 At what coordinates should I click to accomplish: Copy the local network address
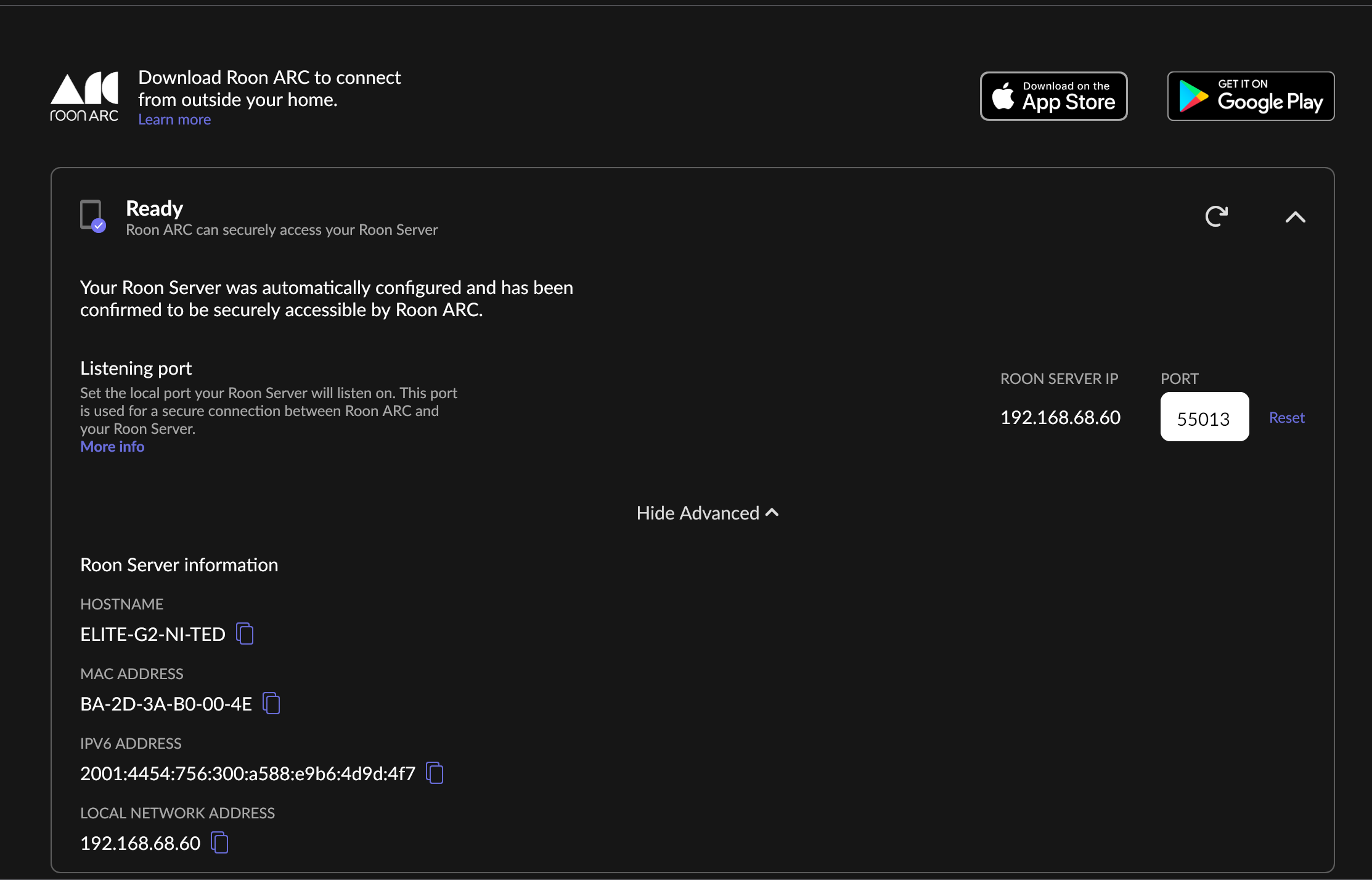219,842
